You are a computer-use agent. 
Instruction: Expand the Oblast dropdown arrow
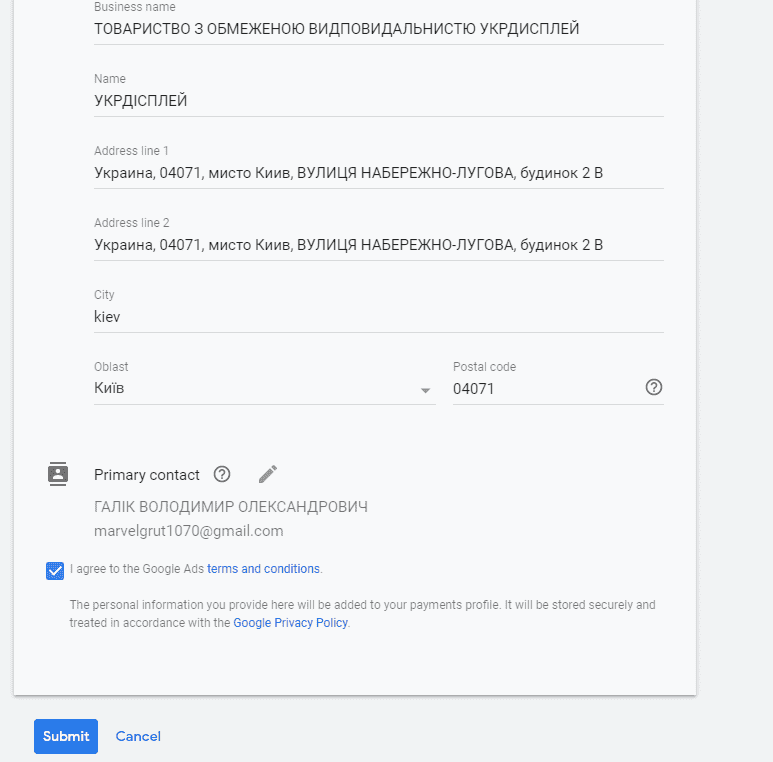pos(425,390)
